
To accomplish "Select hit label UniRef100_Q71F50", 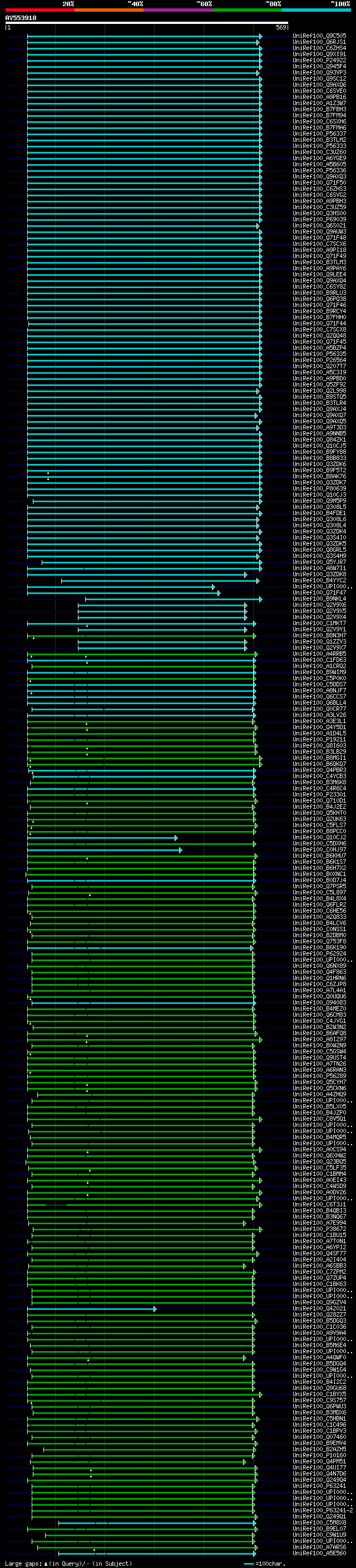I will tap(319, 182).
